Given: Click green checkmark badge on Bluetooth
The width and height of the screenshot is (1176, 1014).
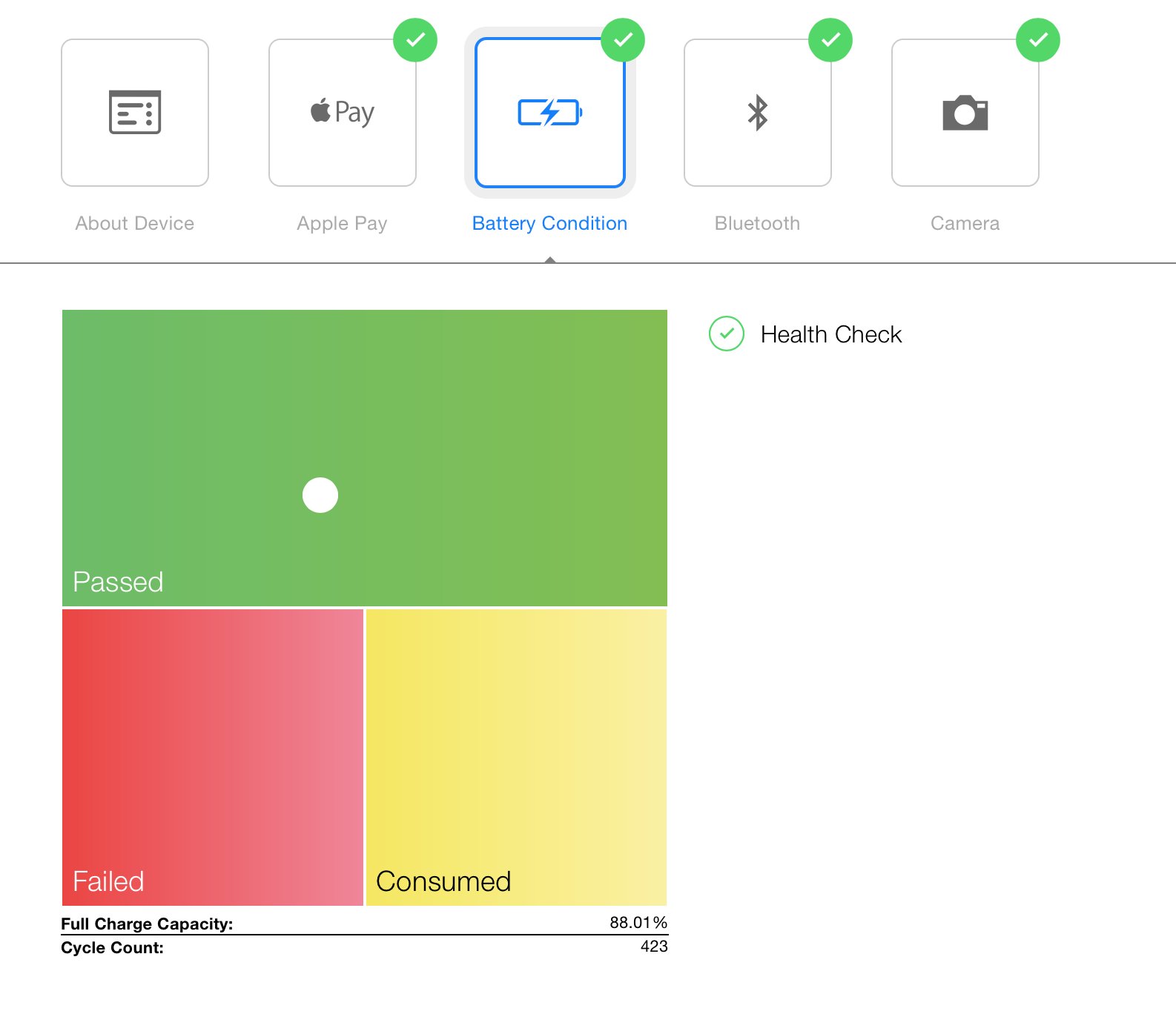Looking at the screenshot, I should (x=830, y=40).
